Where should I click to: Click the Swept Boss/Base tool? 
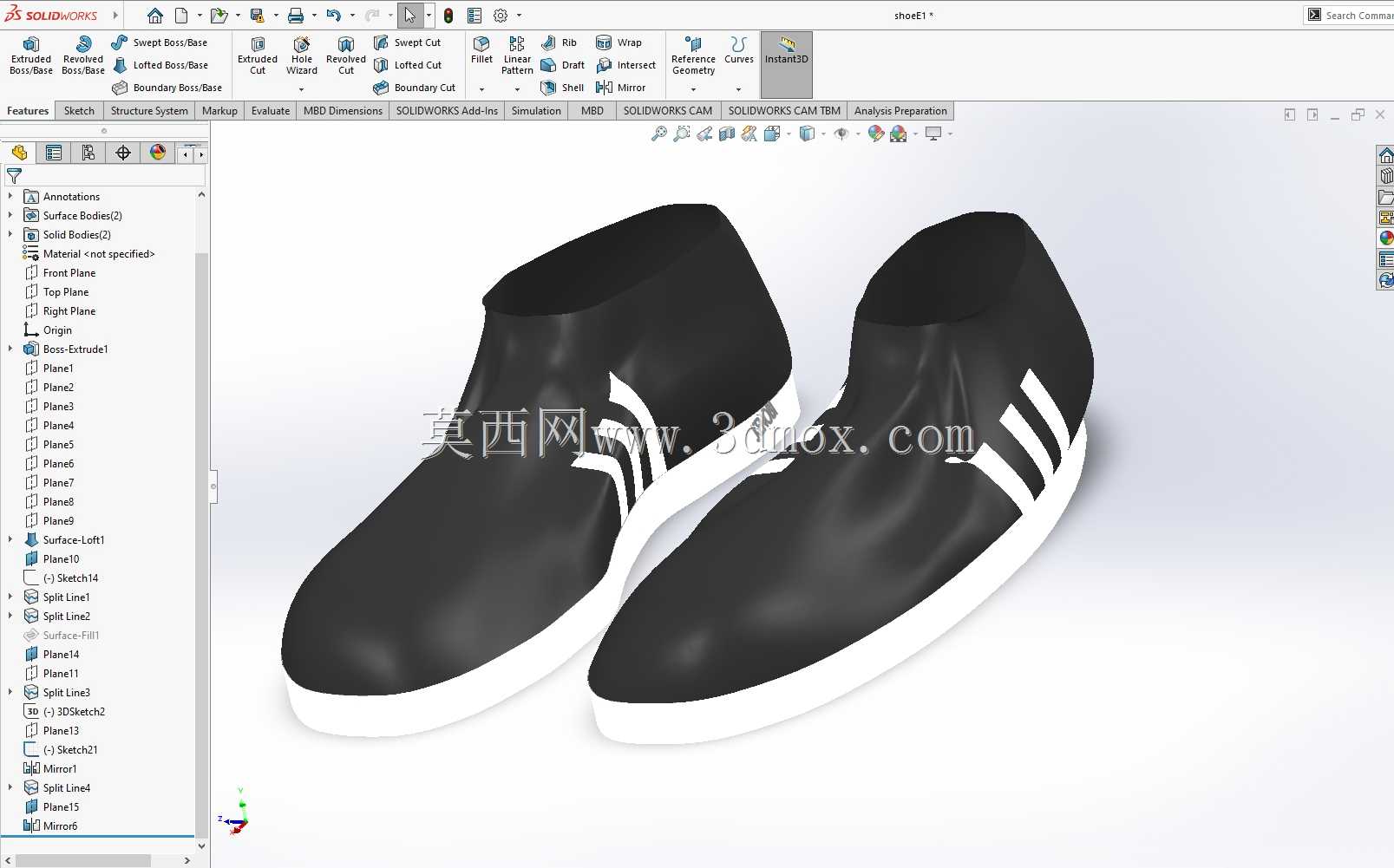[x=160, y=42]
